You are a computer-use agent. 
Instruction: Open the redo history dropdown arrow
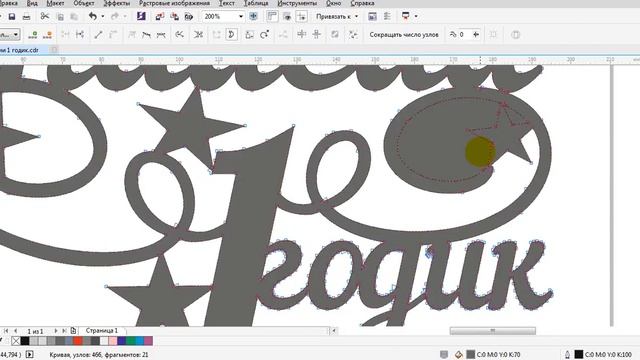coord(124,16)
